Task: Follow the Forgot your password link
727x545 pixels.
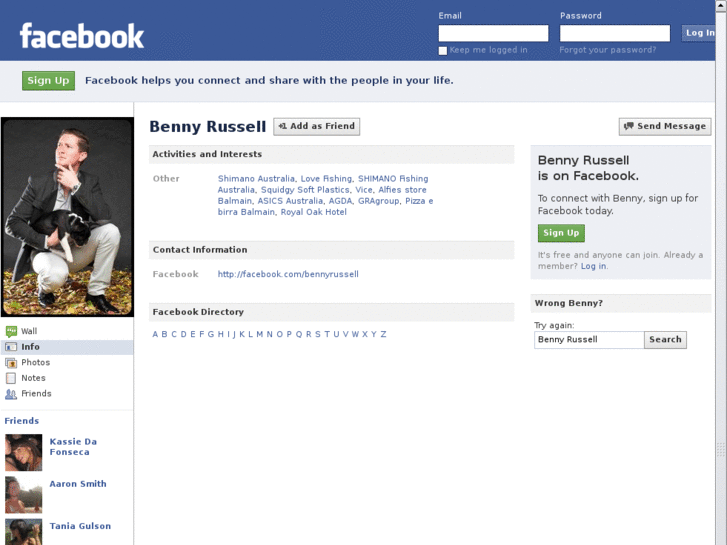Action: coord(607,50)
